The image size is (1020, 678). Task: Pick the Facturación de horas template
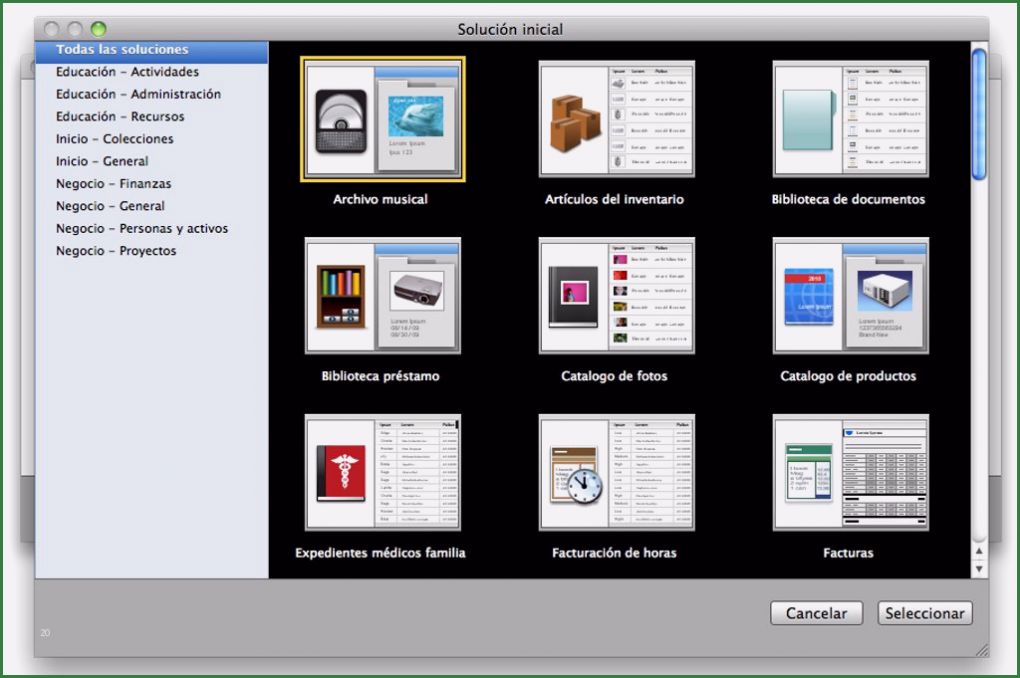click(616, 472)
